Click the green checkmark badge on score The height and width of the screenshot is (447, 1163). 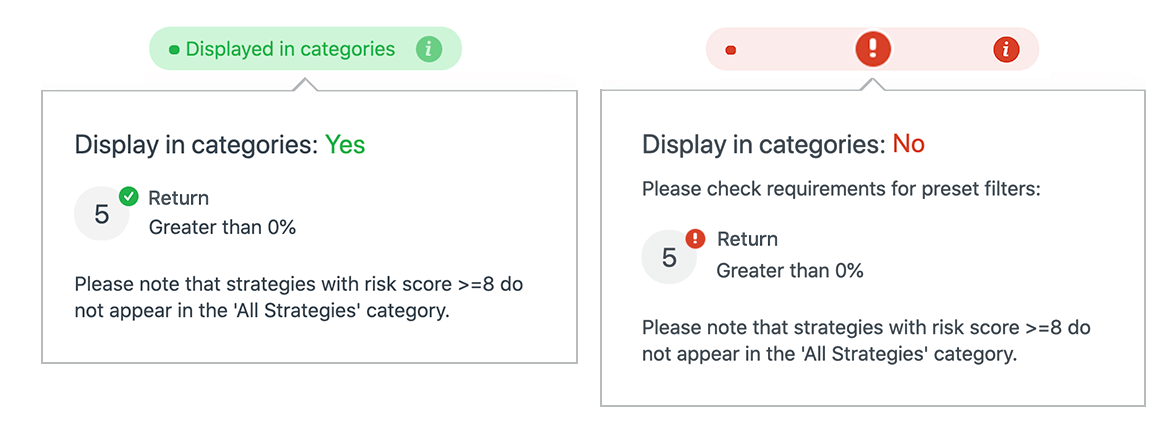(x=129, y=197)
